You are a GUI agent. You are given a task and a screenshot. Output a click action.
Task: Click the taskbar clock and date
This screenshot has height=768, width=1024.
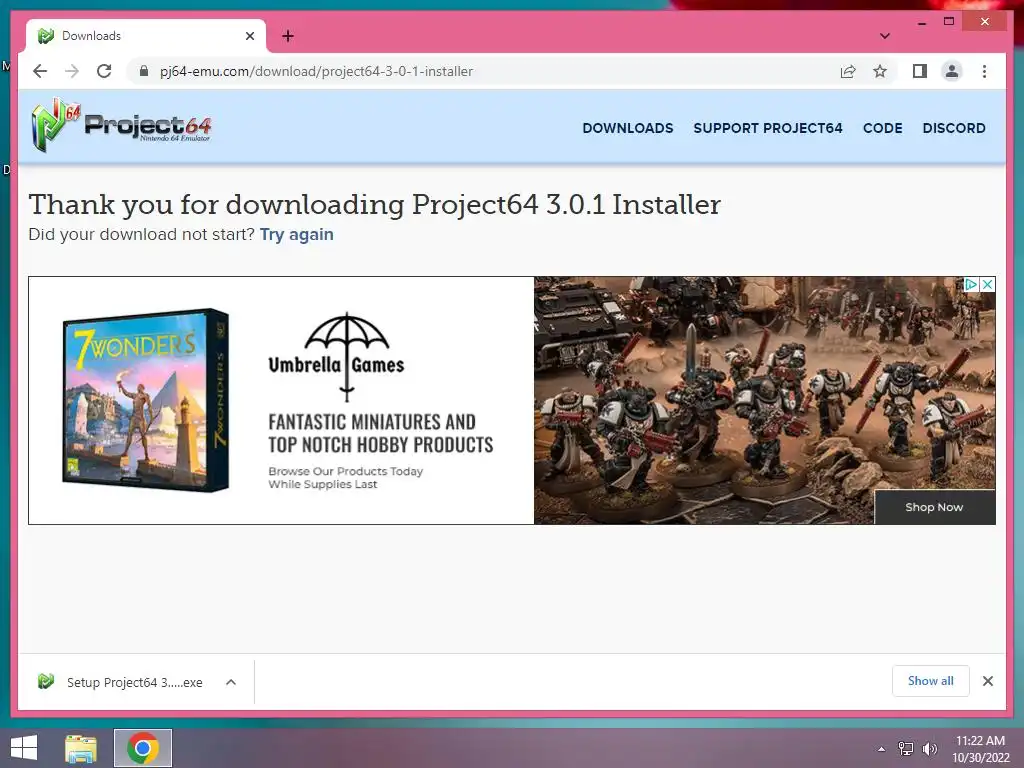coord(980,749)
